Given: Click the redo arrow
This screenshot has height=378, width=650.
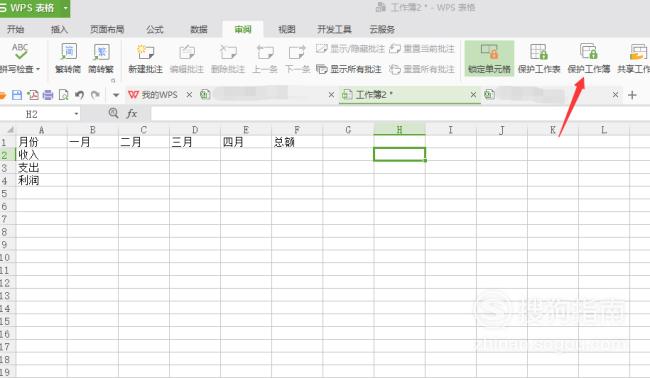Looking at the screenshot, I should pos(95,95).
